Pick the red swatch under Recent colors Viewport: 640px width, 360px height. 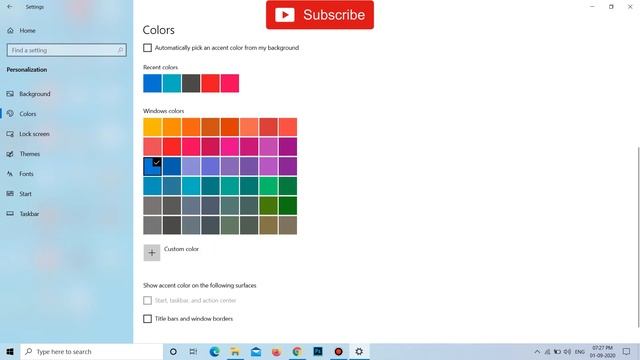click(x=210, y=83)
